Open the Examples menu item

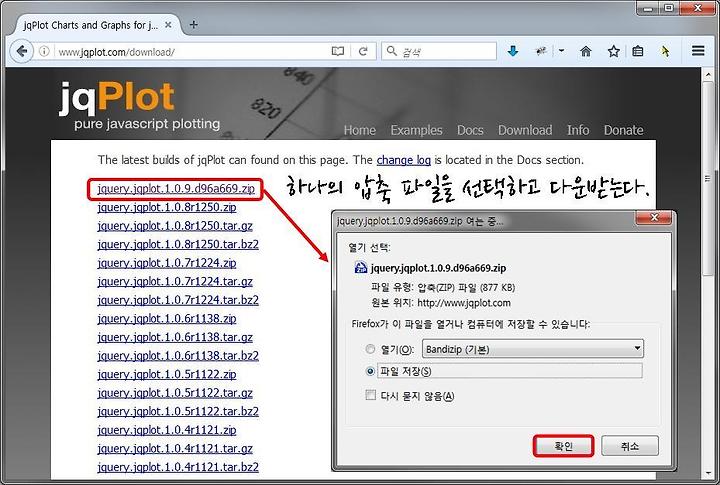pos(416,130)
